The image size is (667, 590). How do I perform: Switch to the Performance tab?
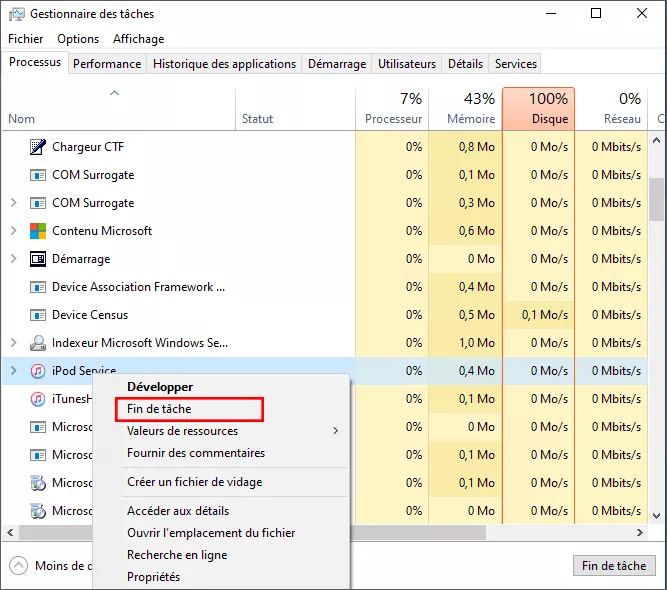pyautogui.click(x=107, y=64)
